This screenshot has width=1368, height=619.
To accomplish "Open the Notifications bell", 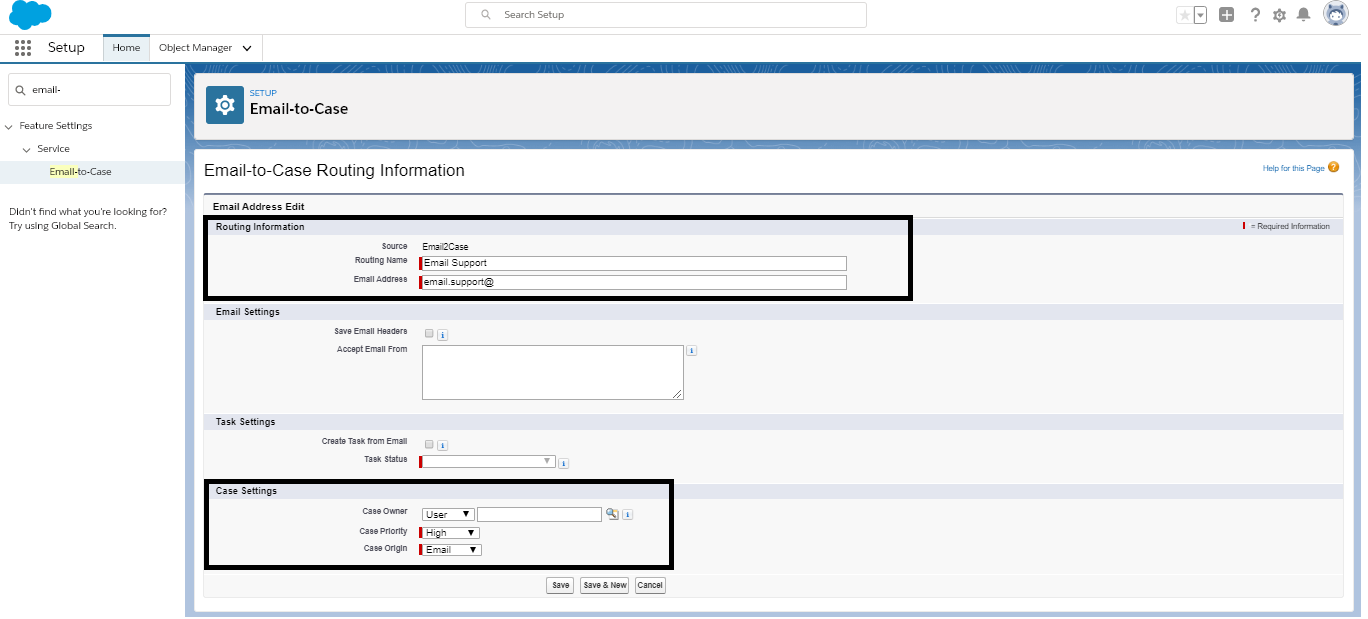I will point(1303,15).
